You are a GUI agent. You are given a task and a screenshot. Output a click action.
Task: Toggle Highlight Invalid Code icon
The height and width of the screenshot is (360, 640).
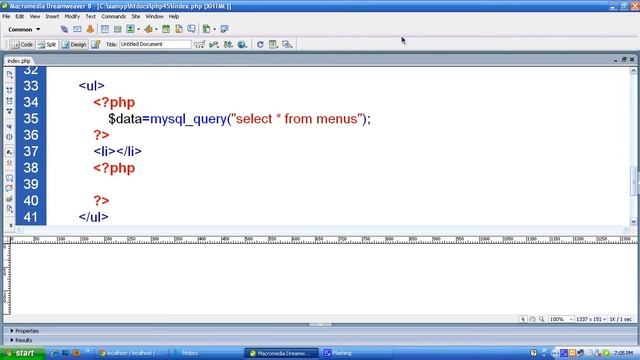pos(9,162)
